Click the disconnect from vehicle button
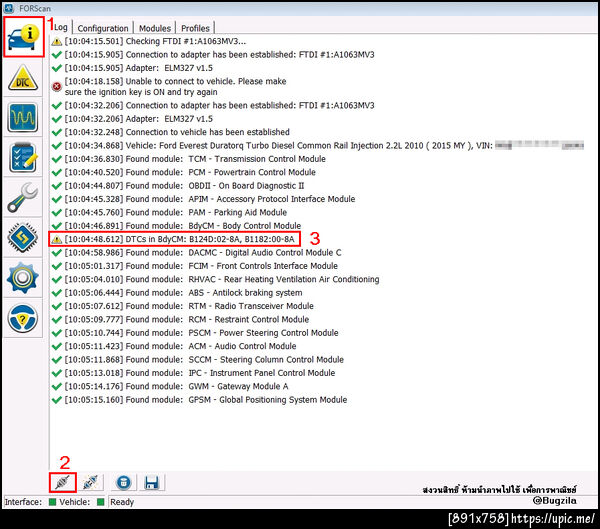The height and width of the screenshot is (529, 600). [x=91, y=483]
